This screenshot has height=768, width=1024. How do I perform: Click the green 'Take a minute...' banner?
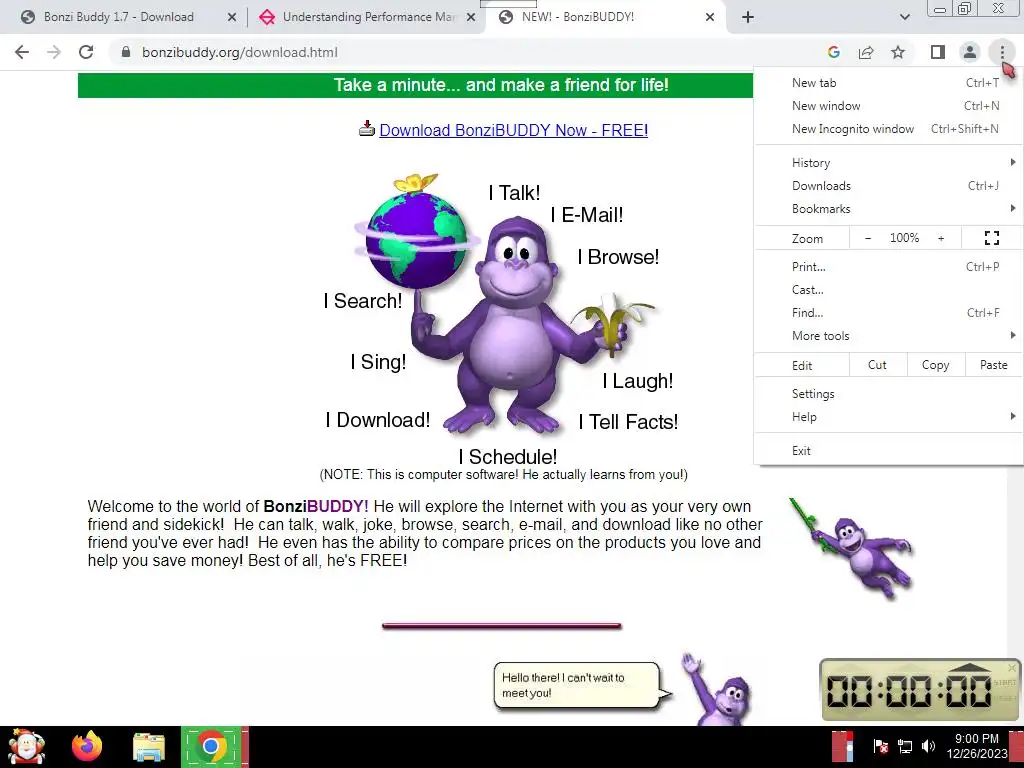click(415, 85)
